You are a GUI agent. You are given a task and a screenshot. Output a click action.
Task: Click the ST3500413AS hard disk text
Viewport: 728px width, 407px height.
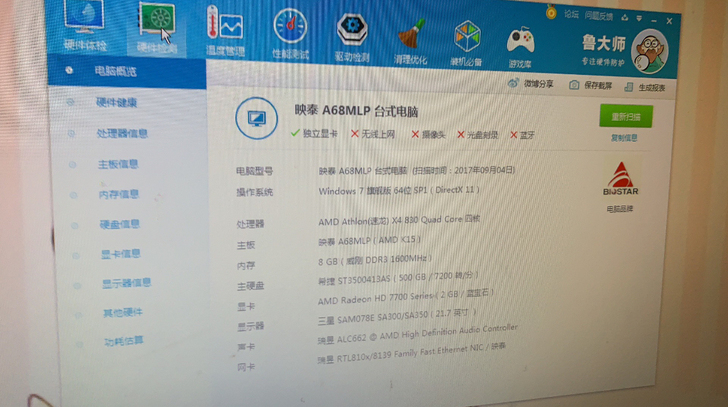(398, 278)
